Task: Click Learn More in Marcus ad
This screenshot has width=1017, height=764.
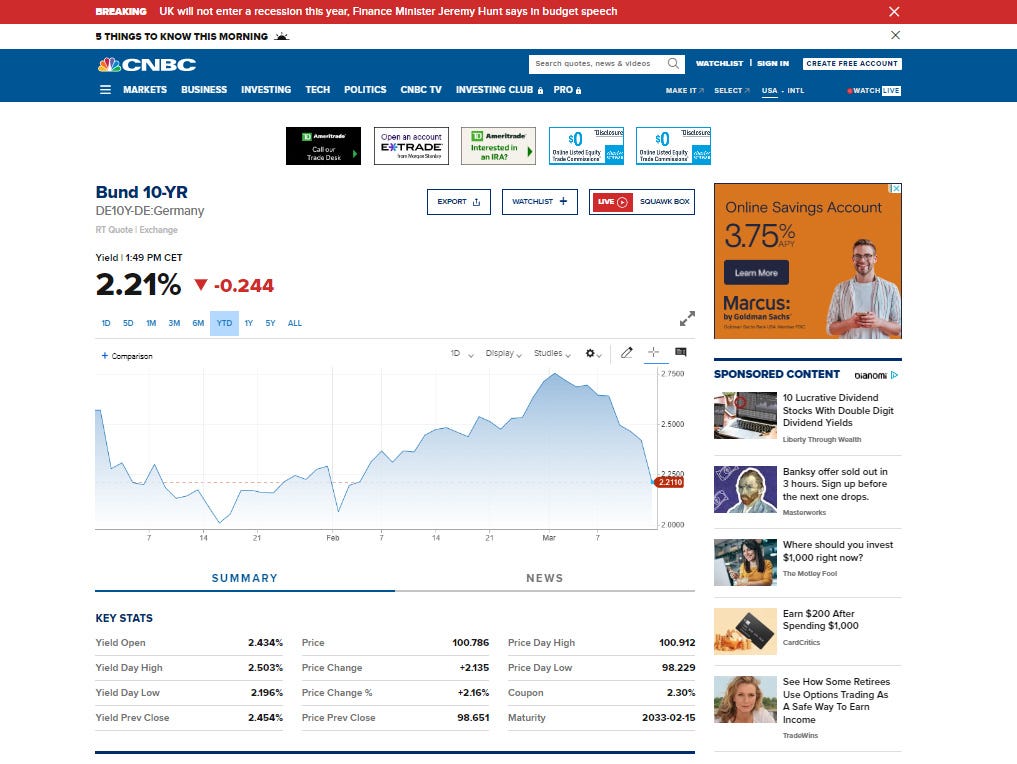Action: 756,273
